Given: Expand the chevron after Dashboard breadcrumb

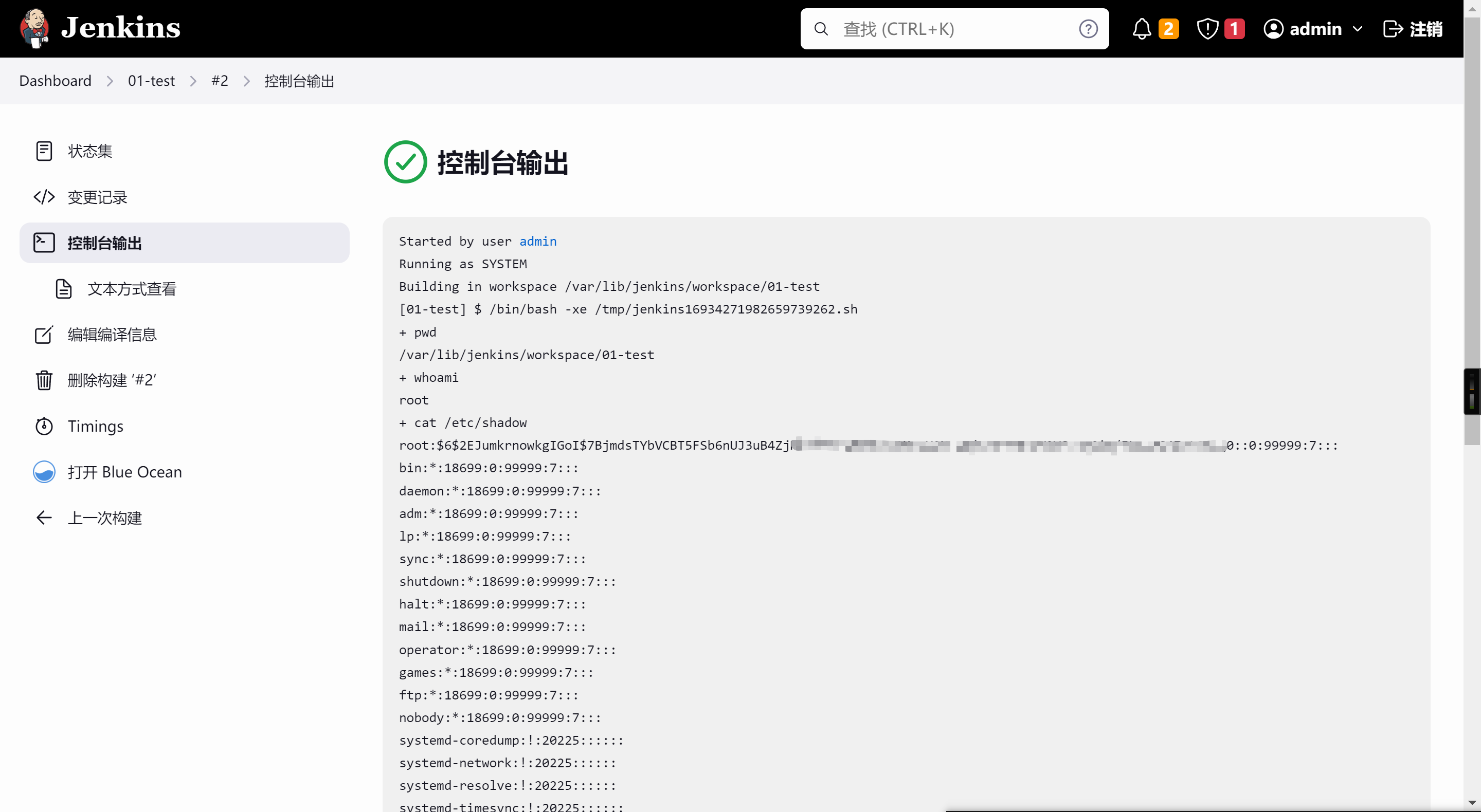Looking at the screenshot, I should [x=110, y=81].
